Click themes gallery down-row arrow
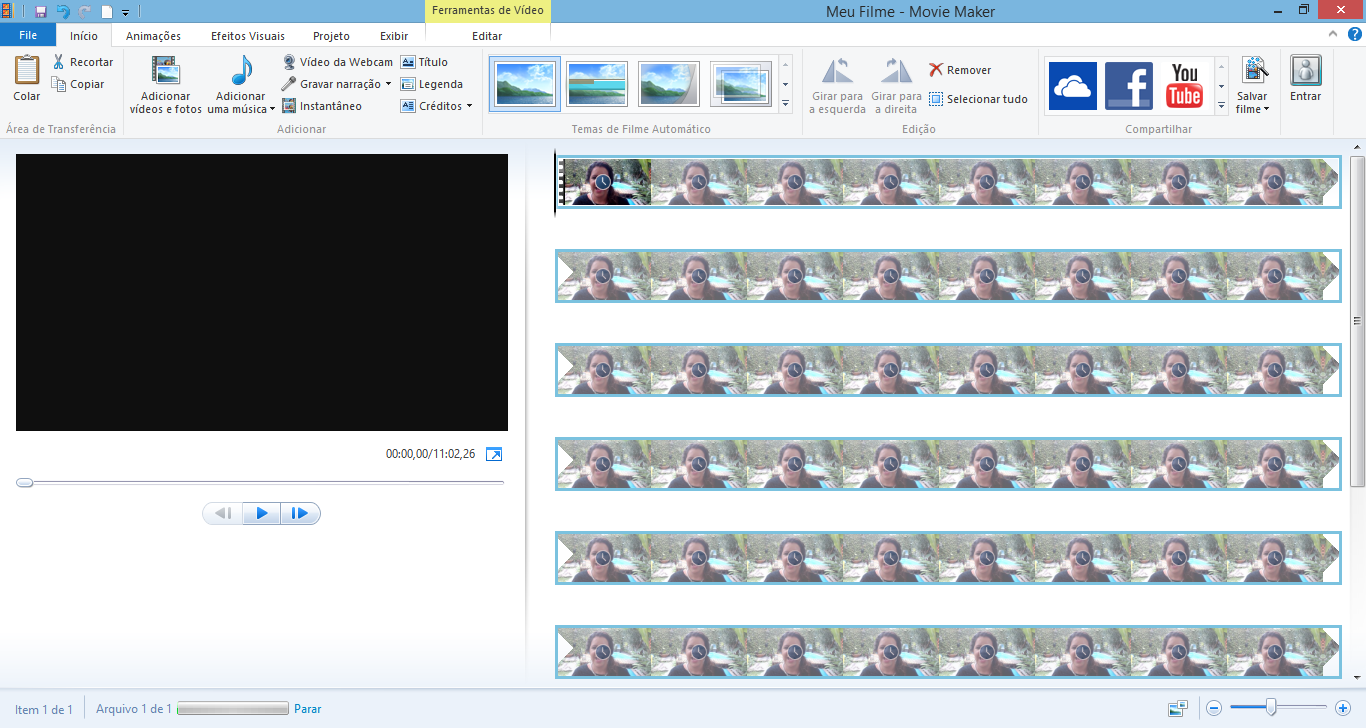This screenshot has width=1366, height=728. click(785, 84)
